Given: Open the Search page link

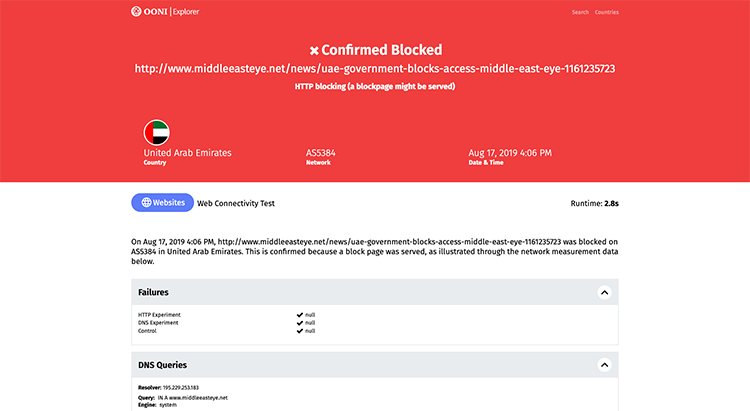Looking at the screenshot, I should 580,12.
